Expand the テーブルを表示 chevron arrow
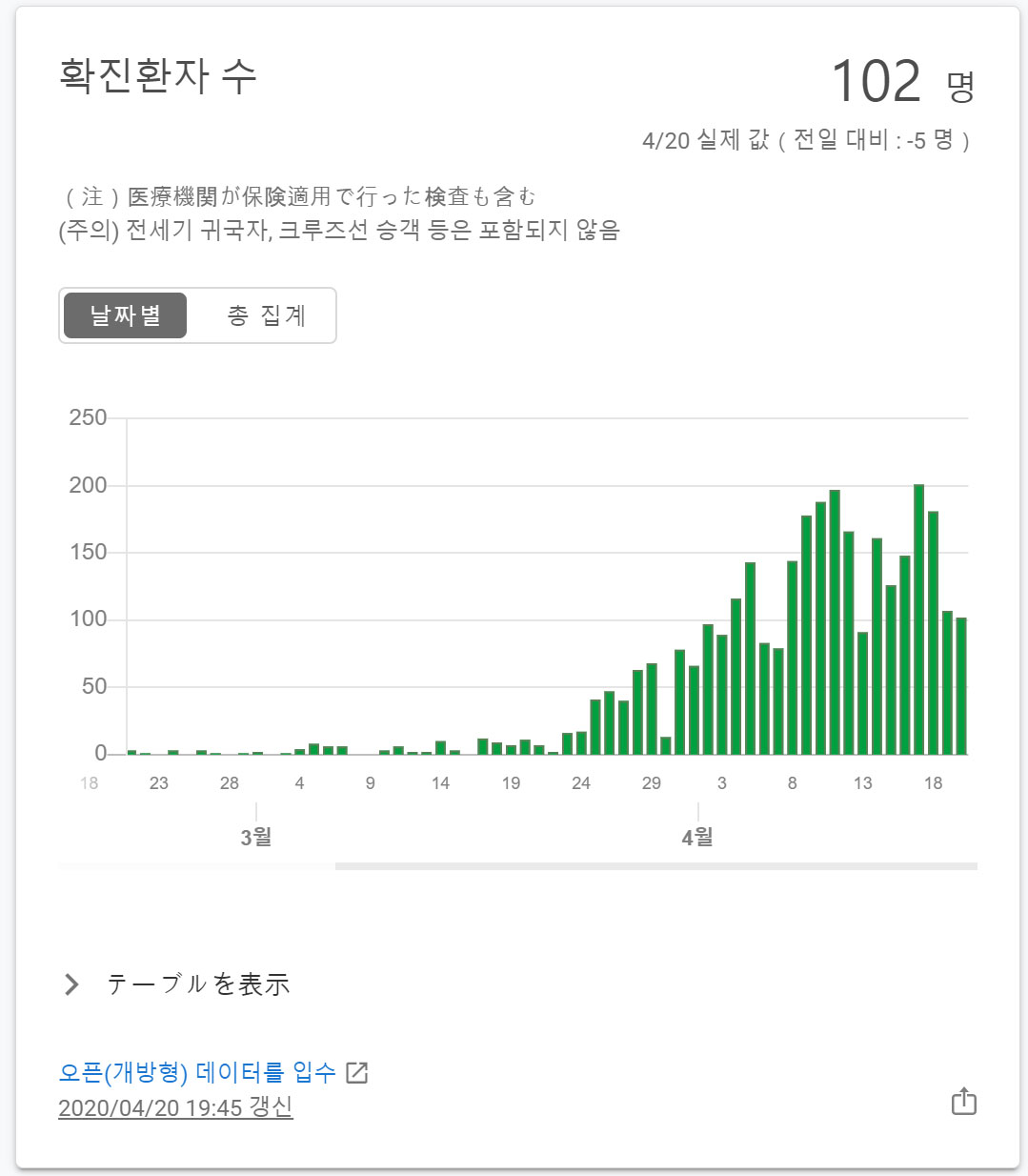 tap(71, 984)
